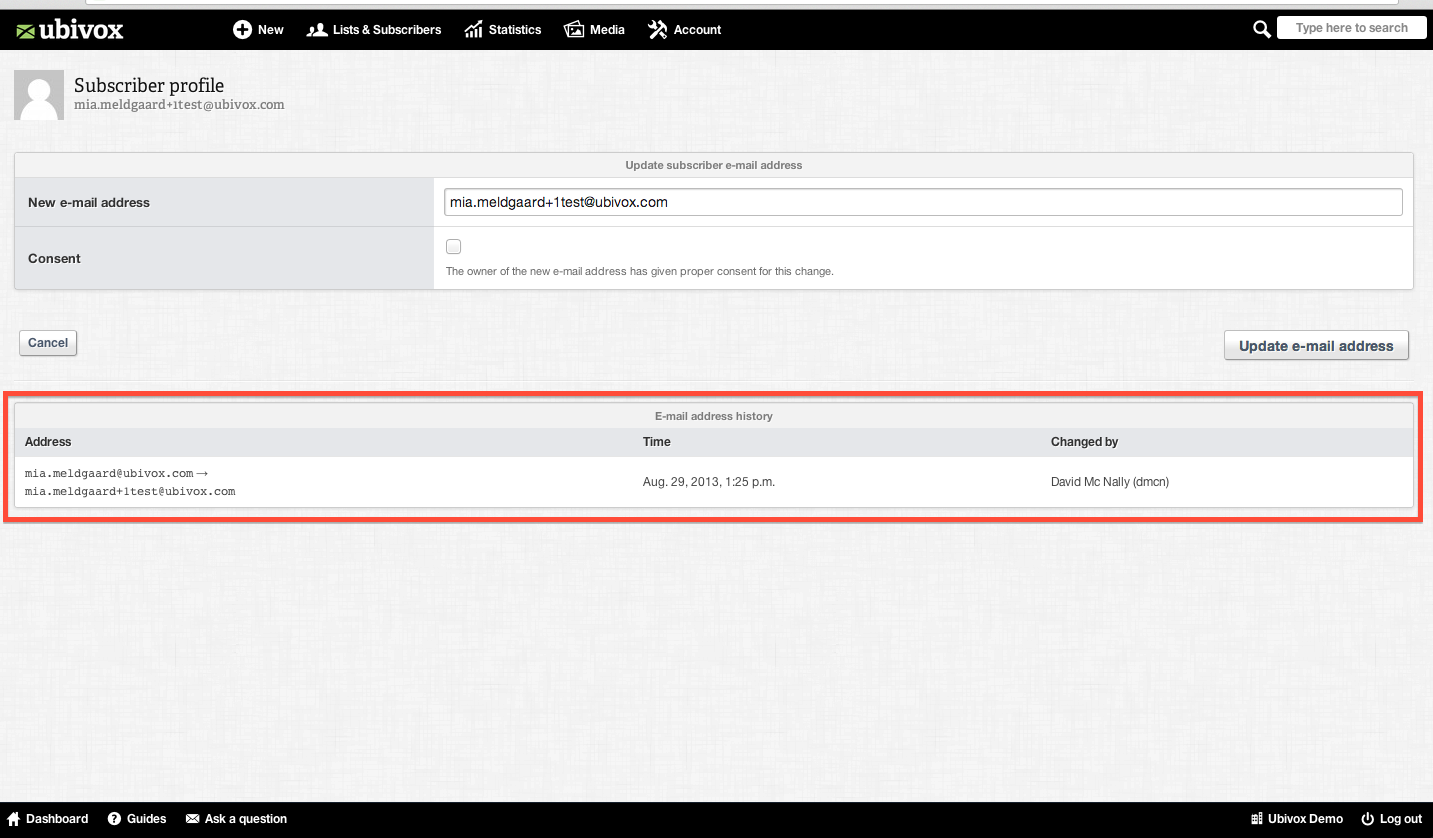The height and width of the screenshot is (838, 1433).
Task: Click the Subscriber profile heading
Action: 149,86
